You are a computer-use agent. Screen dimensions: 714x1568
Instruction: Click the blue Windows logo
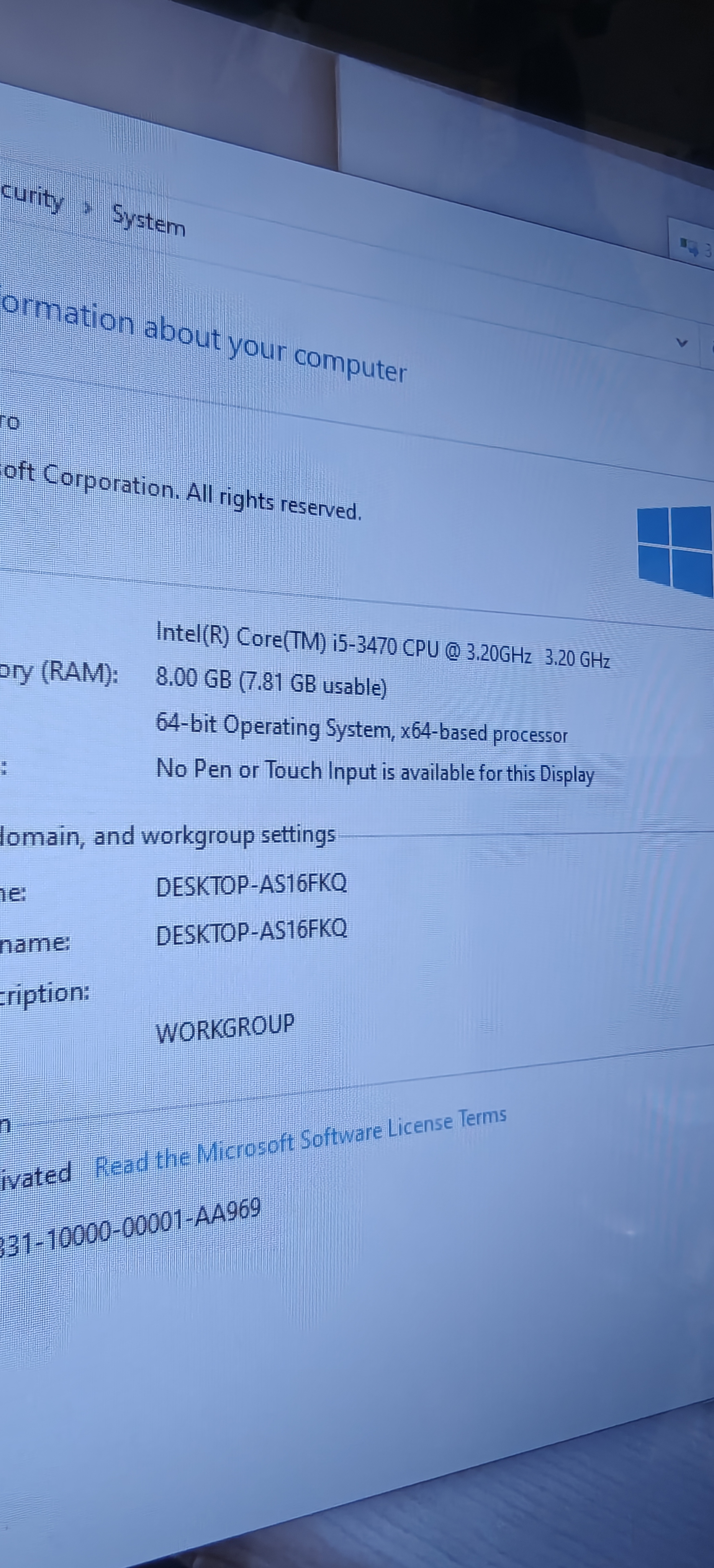[675, 550]
